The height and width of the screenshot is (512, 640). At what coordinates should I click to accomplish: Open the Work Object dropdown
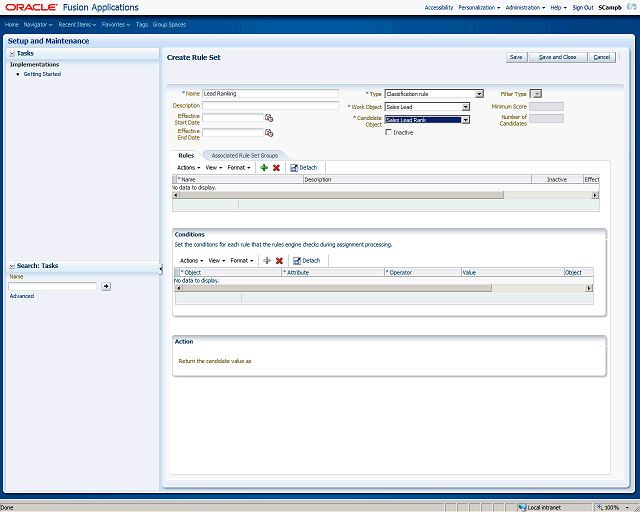427,107
